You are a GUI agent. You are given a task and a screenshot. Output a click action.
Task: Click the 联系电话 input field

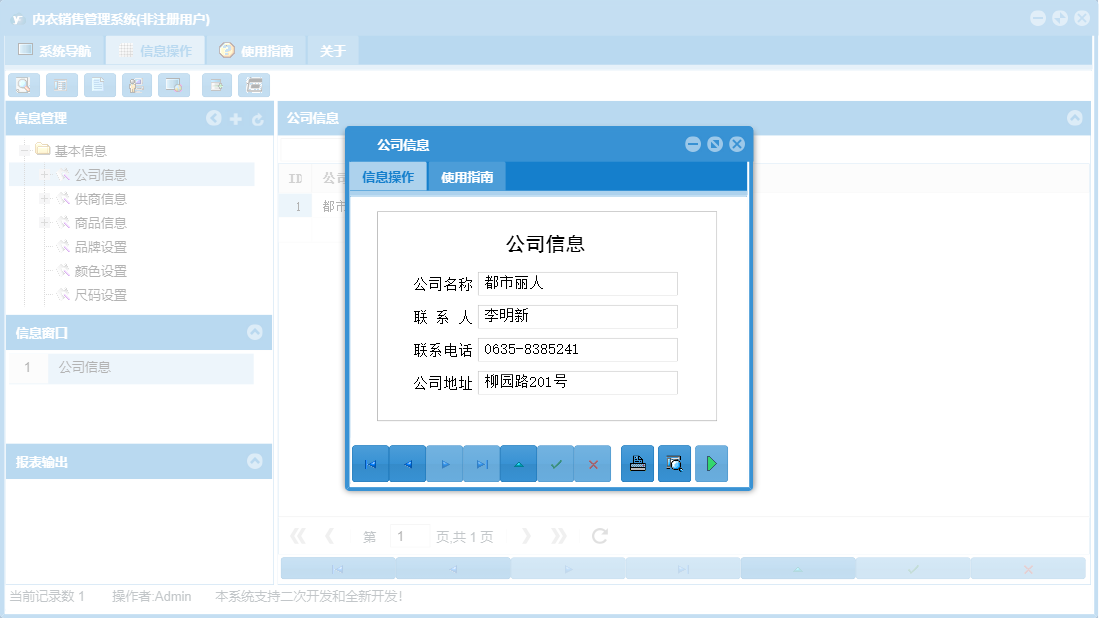(578, 349)
